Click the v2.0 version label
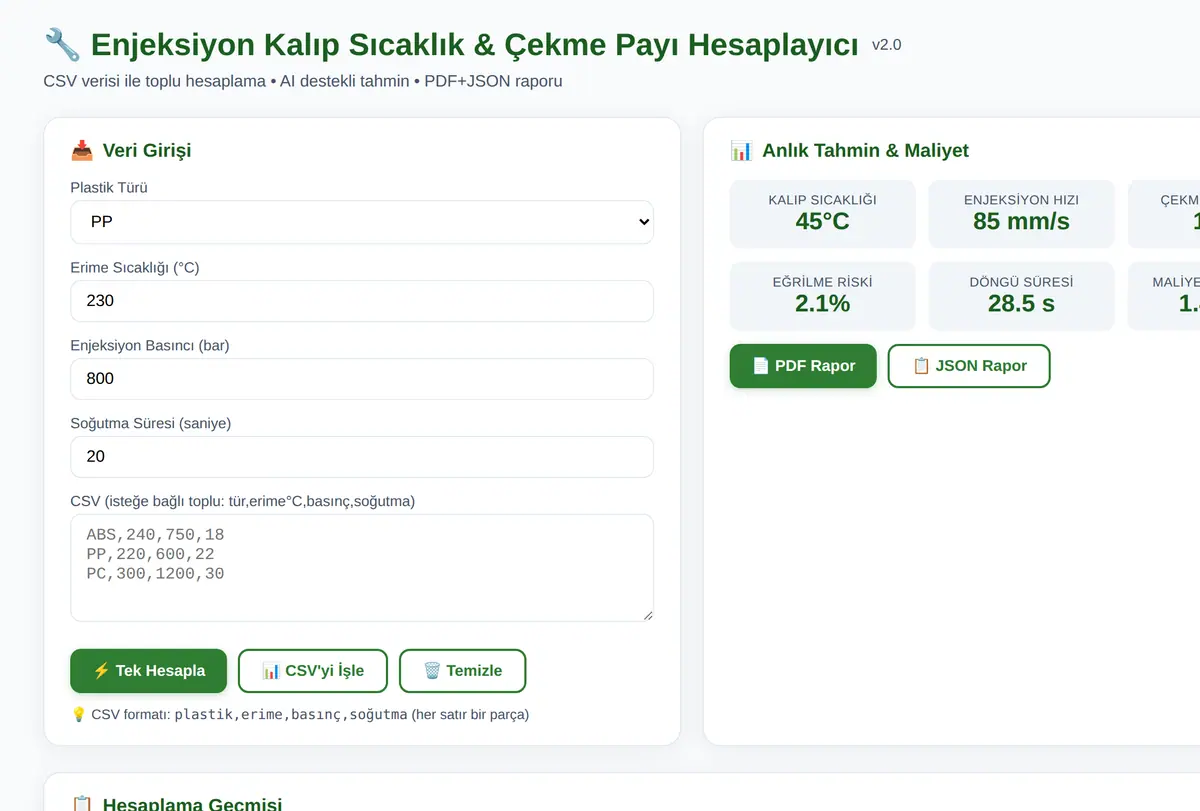The height and width of the screenshot is (811, 1200). point(886,45)
